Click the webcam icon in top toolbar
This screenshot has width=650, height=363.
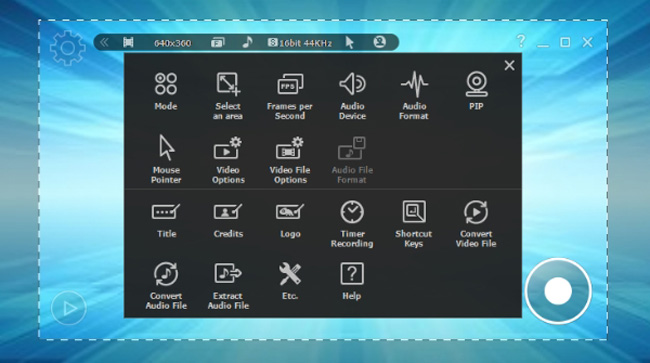pos(379,42)
